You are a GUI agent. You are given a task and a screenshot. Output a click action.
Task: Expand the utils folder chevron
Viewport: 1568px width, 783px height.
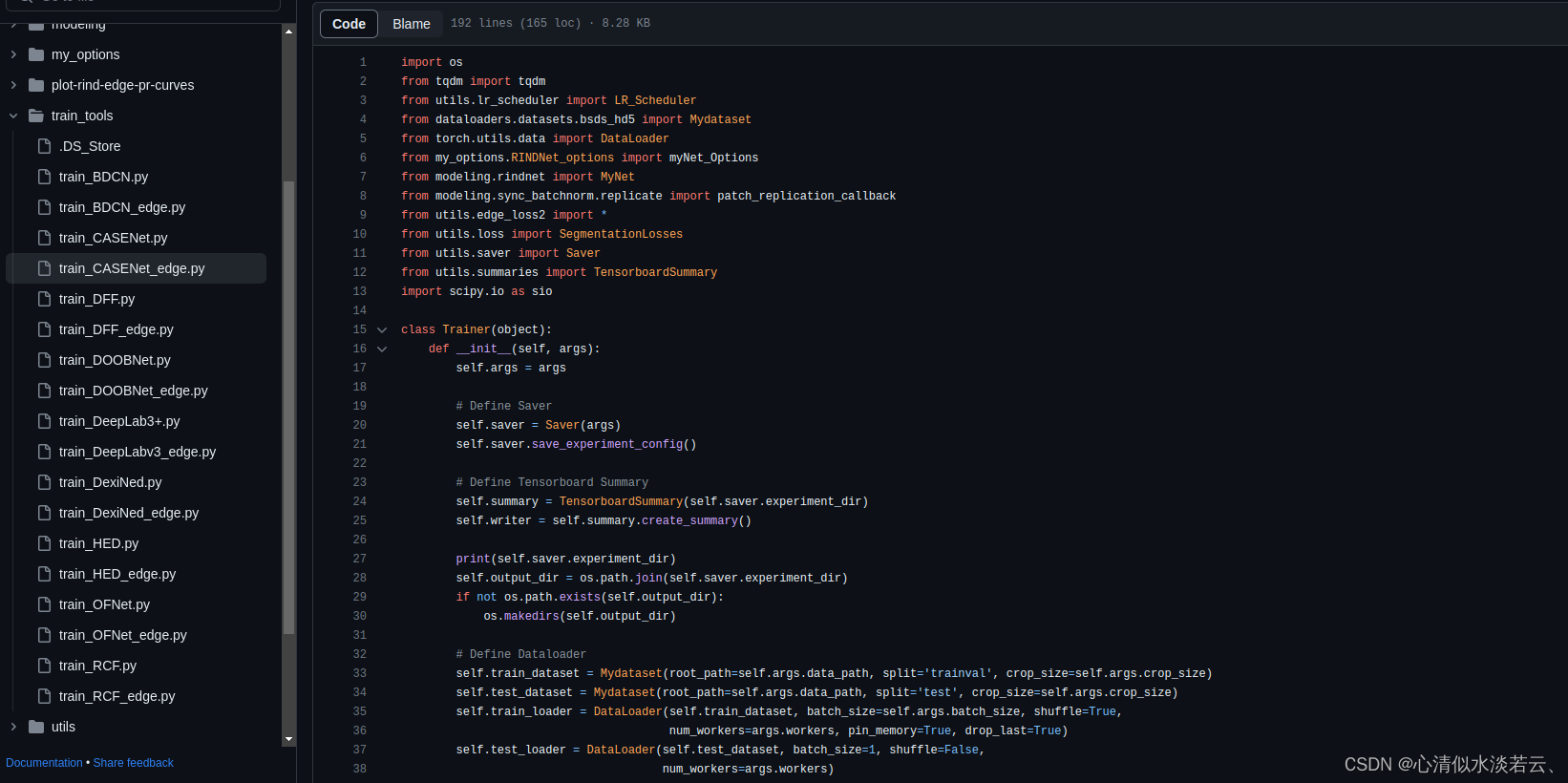click(13, 727)
